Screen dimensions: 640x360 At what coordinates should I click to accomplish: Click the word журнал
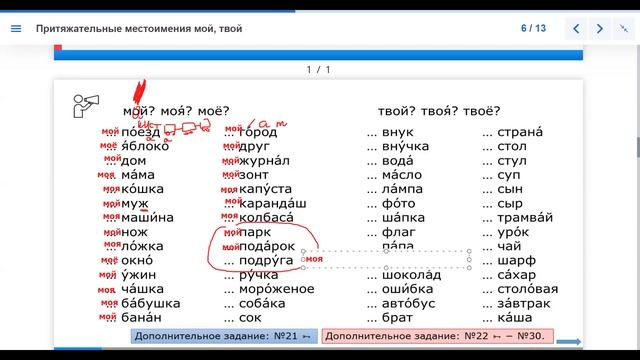[264, 160]
